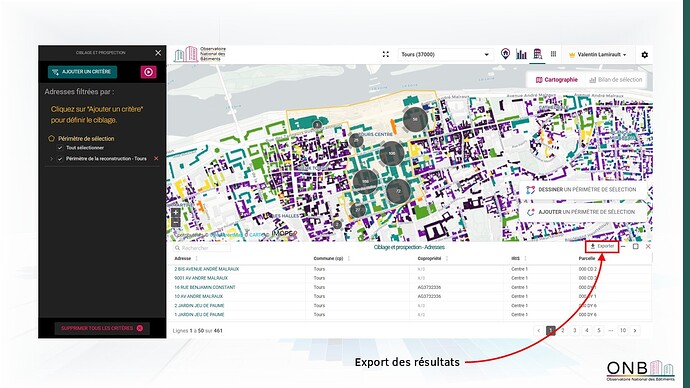
Task: Go to previous page arrow in pagination
Action: click(x=539, y=330)
